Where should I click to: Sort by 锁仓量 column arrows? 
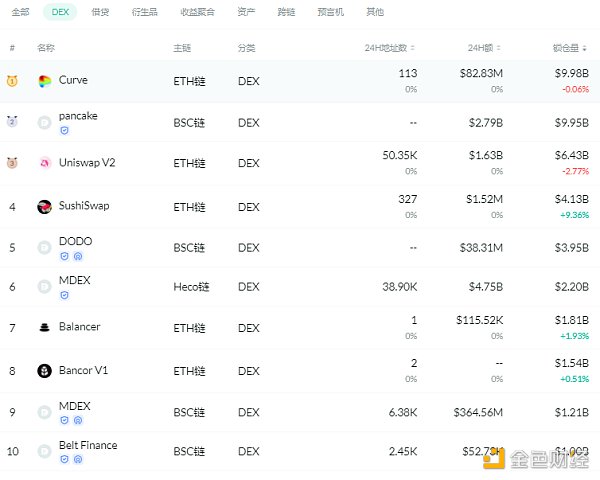pyautogui.click(x=585, y=48)
